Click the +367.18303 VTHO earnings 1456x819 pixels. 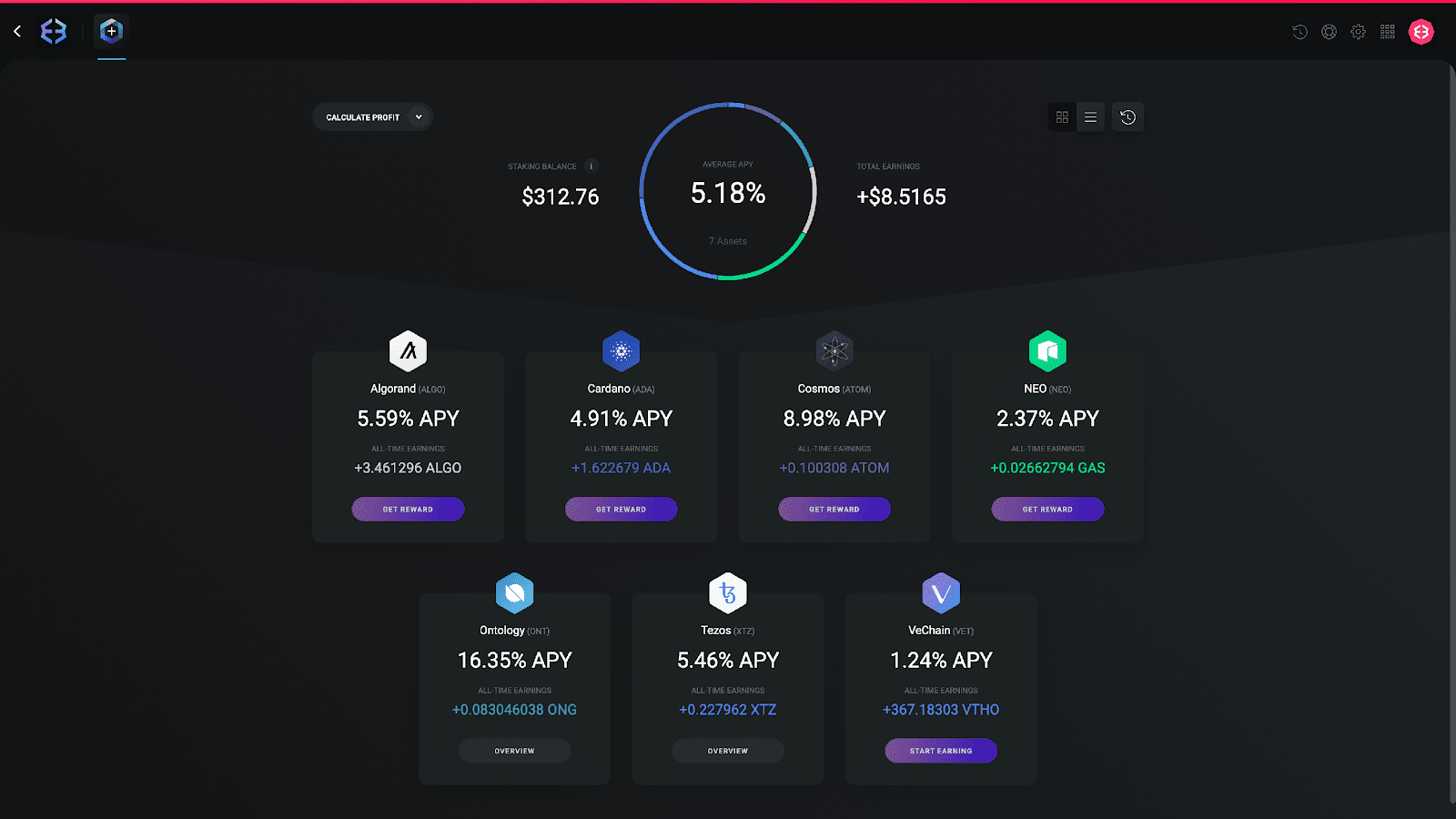[x=941, y=710]
